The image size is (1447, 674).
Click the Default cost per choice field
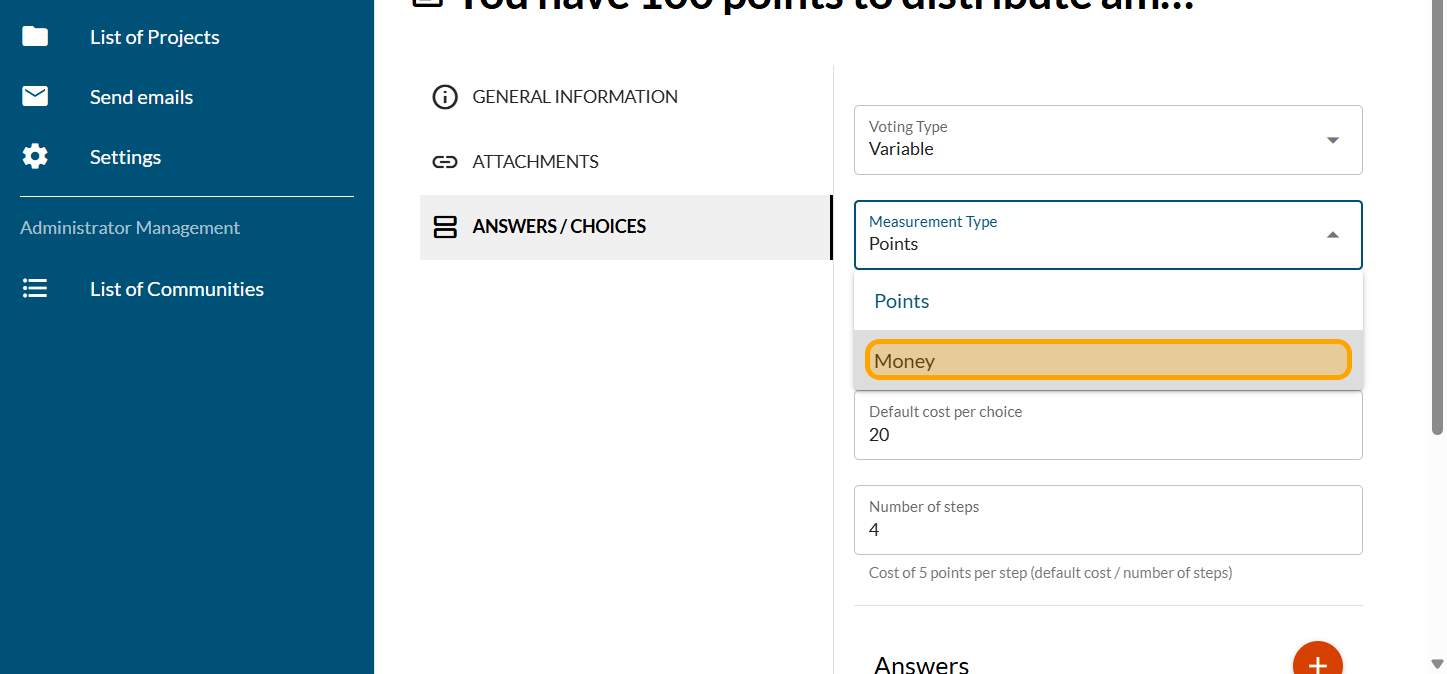(1108, 435)
